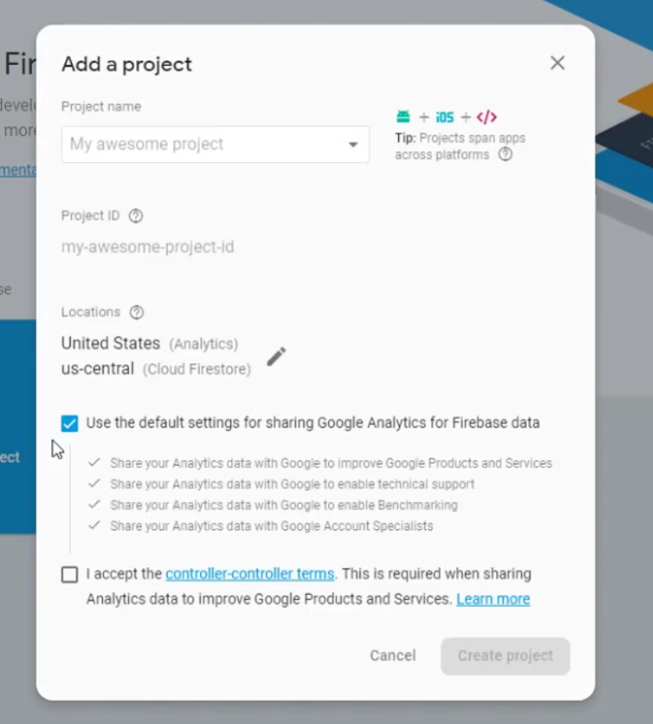Open the controller-controller terms link

[x=249, y=574]
